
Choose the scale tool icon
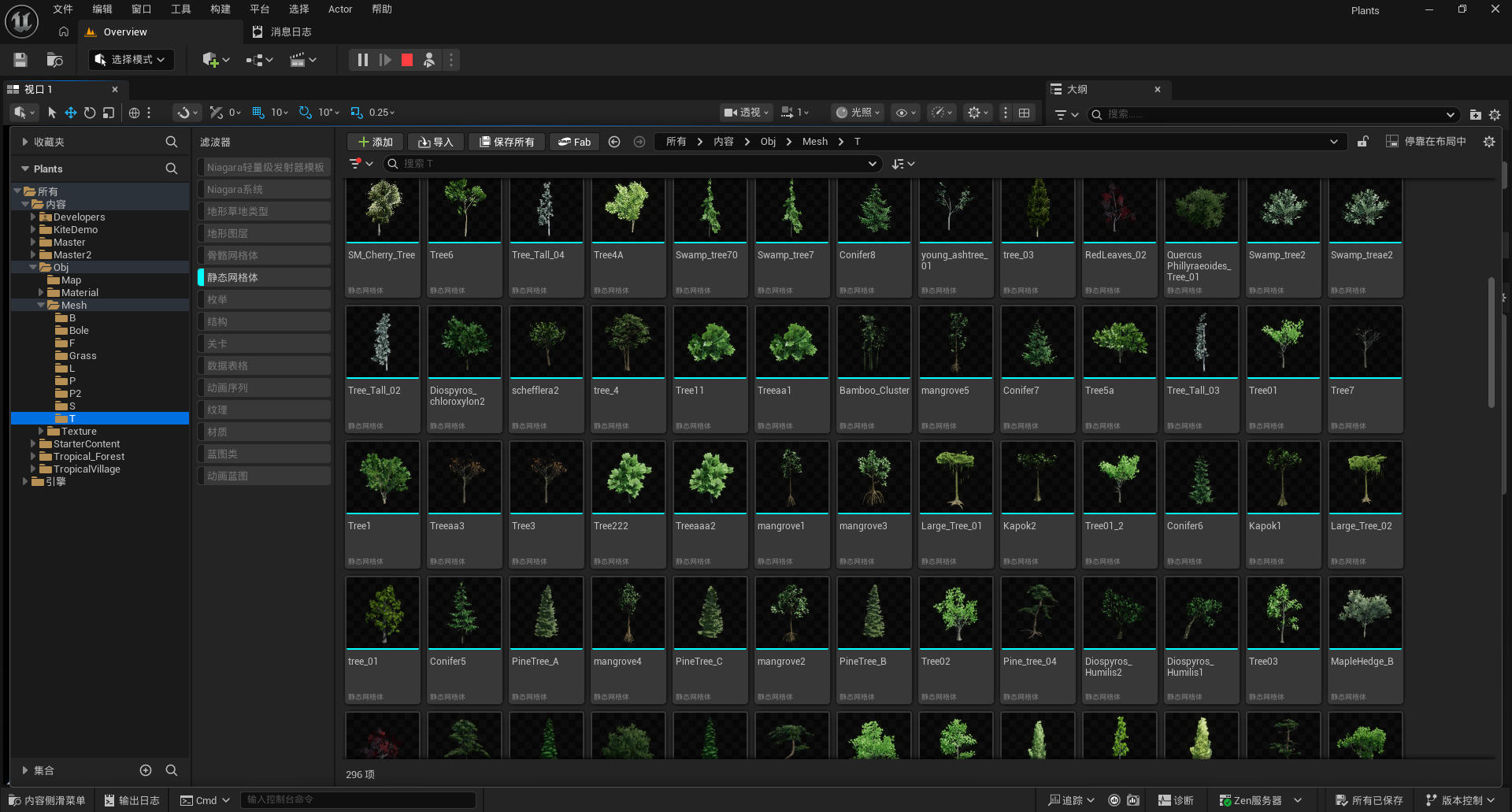(x=109, y=113)
